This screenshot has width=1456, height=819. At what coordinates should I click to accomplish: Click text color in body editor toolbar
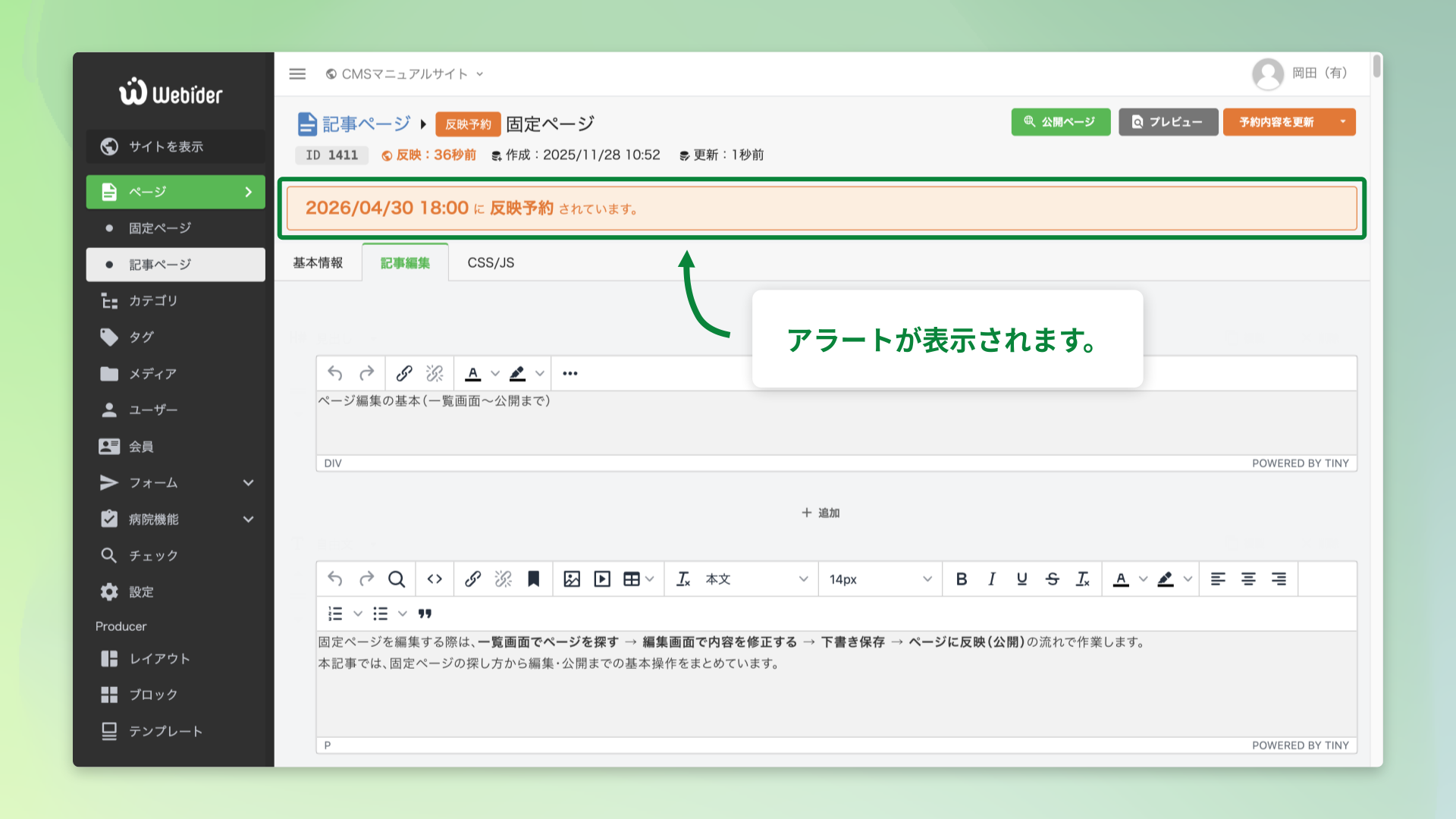1121,579
